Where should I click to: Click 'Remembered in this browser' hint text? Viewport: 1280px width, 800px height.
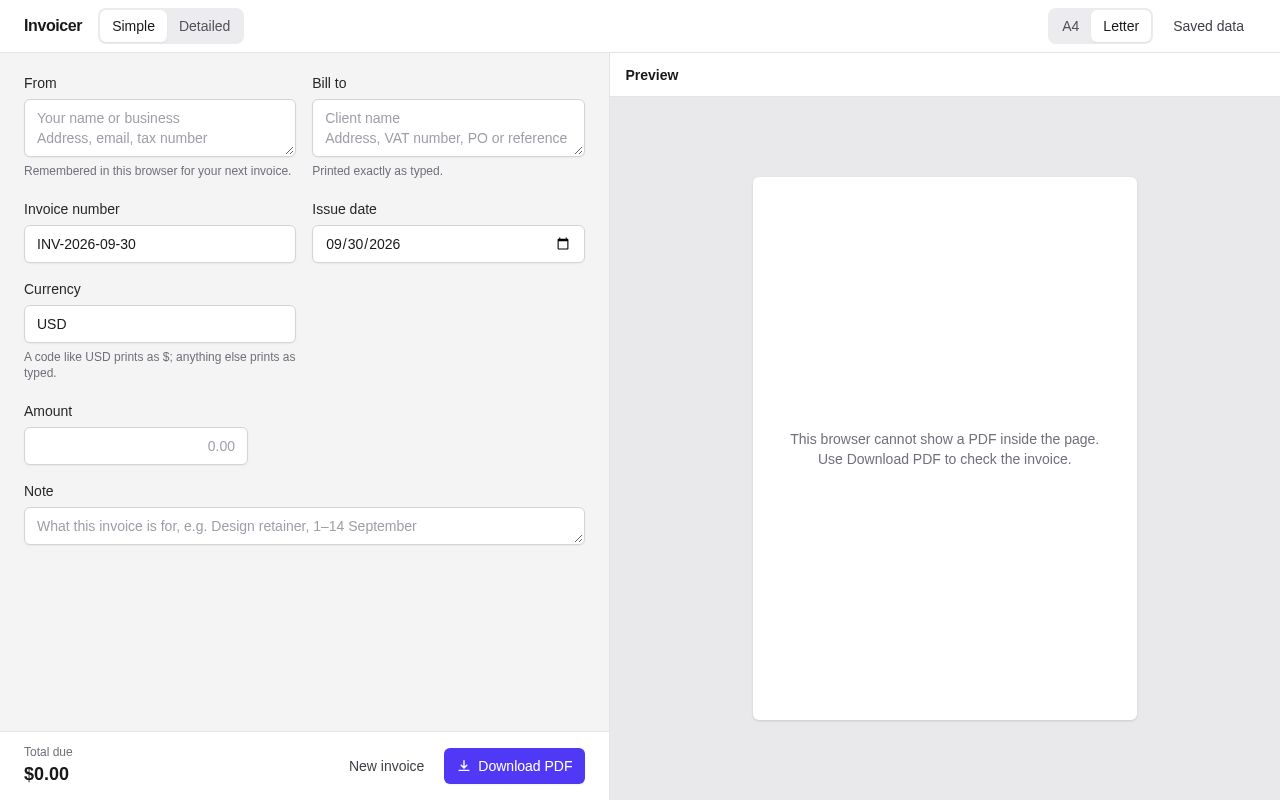tap(157, 171)
